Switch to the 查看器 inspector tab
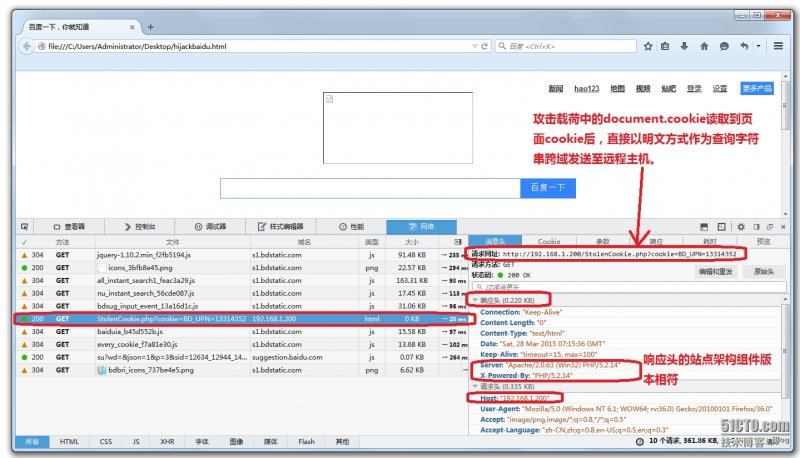This screenshot has height=458, width=800. 69,226
